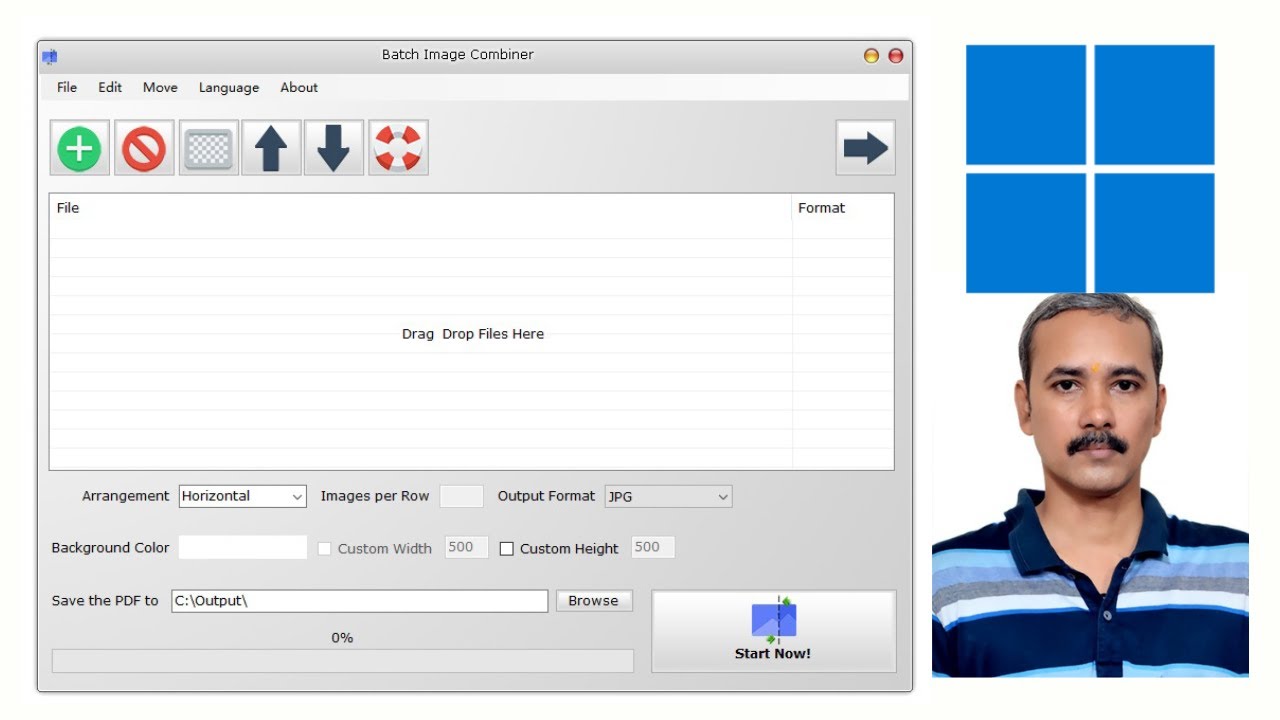1280x720 pixels.
Task: Move selected file up with the arrow
Action: [x=271, y=148]
